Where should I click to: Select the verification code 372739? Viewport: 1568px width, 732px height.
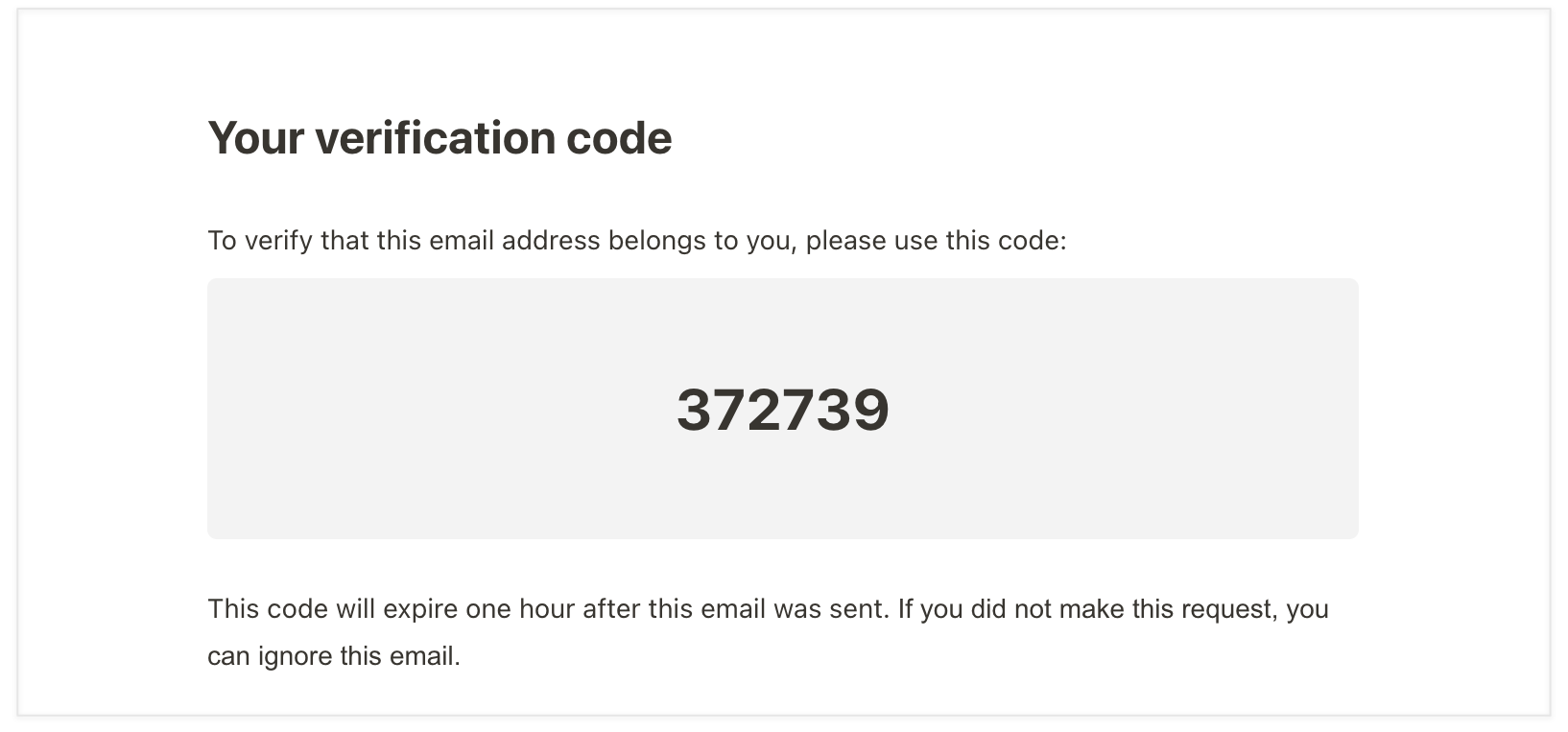click(783, 411)
